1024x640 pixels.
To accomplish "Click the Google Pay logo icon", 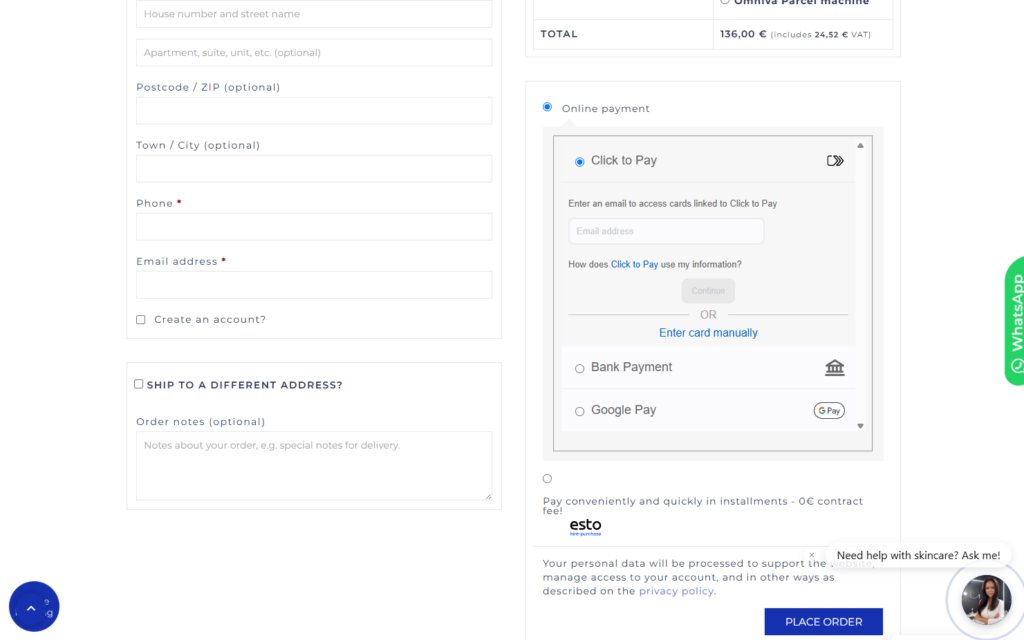I will [829, 410].
